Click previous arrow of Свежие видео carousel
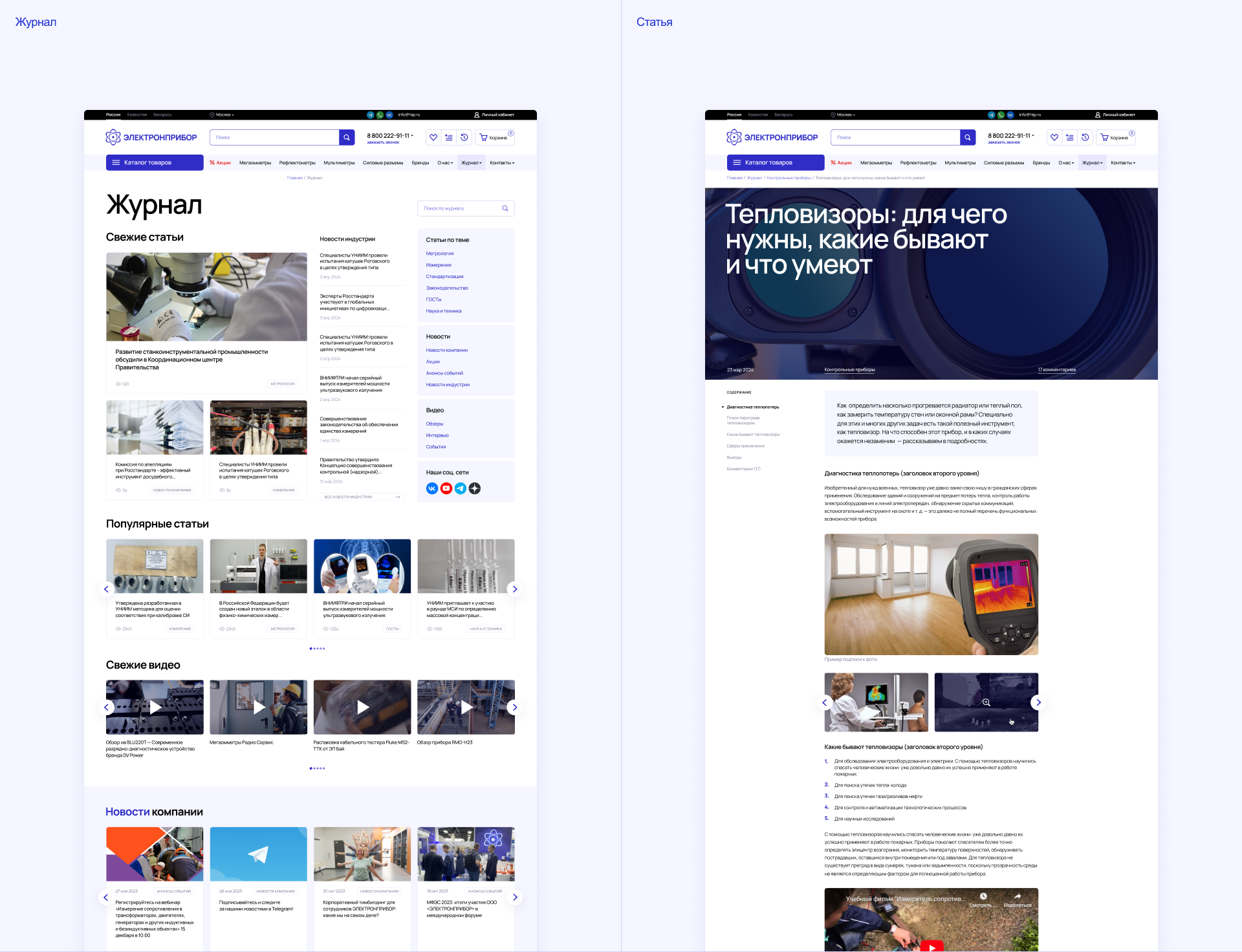This screenshot has height=952, width=1242. coord(107,708)
